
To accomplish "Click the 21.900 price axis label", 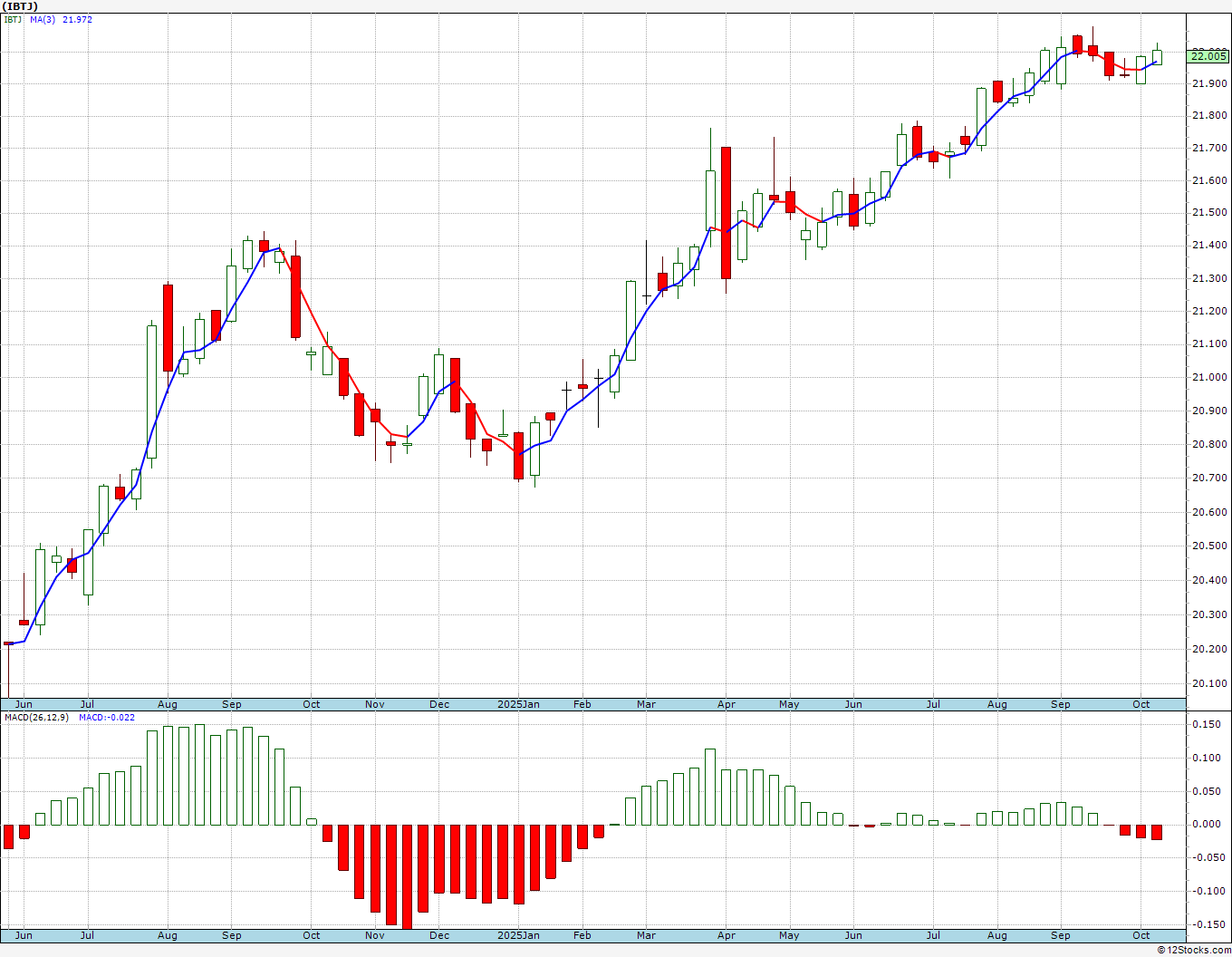I will point(1210,83).
